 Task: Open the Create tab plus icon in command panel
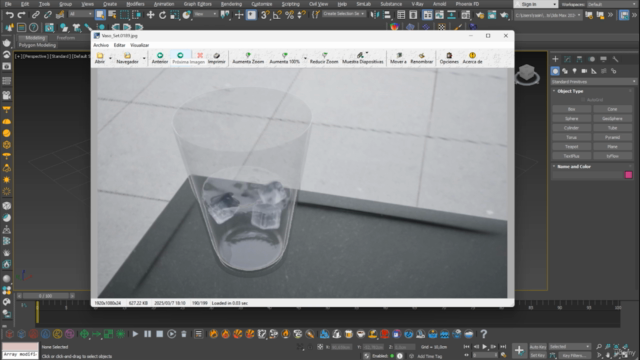pos(555,59)
